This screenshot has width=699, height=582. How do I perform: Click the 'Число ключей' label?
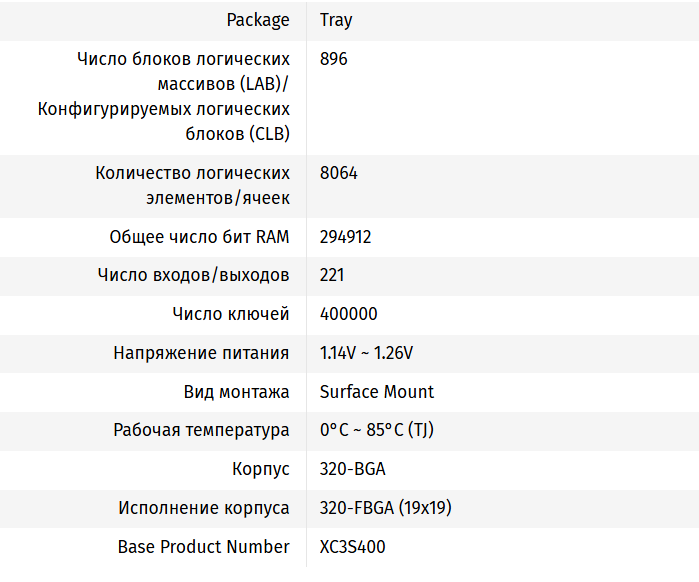[231, 314]
